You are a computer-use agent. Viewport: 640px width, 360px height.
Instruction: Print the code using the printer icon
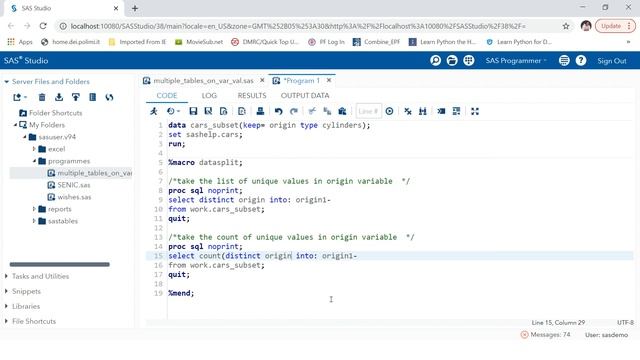[x=260, y=111]
